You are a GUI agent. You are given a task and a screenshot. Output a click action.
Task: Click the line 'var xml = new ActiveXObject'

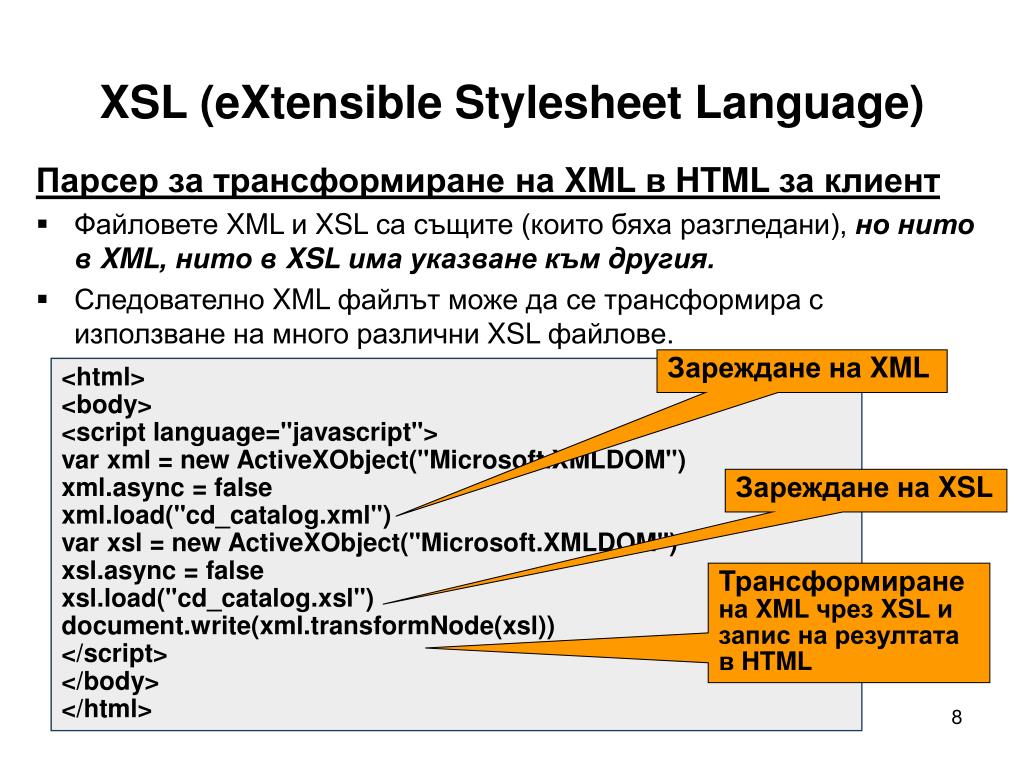coord(374,460)
